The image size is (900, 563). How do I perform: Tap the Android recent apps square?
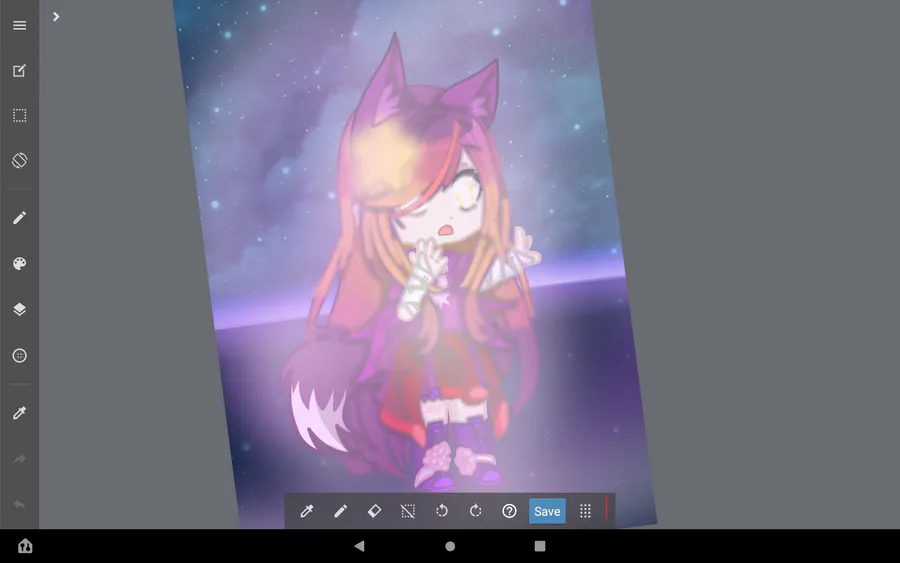540,546
